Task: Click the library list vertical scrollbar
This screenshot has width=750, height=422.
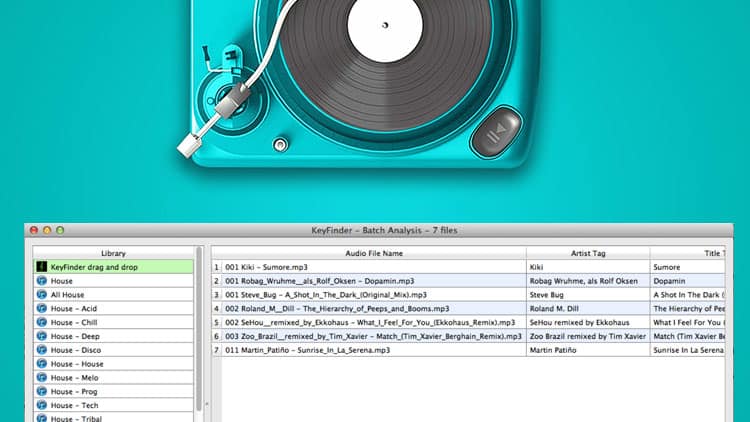Action: tap(199, 329)
